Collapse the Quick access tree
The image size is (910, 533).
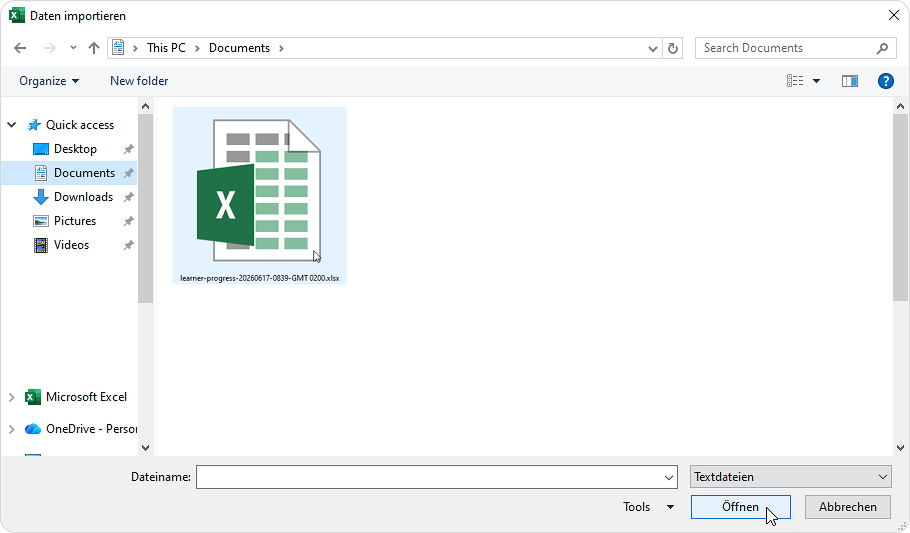(12, 125)
